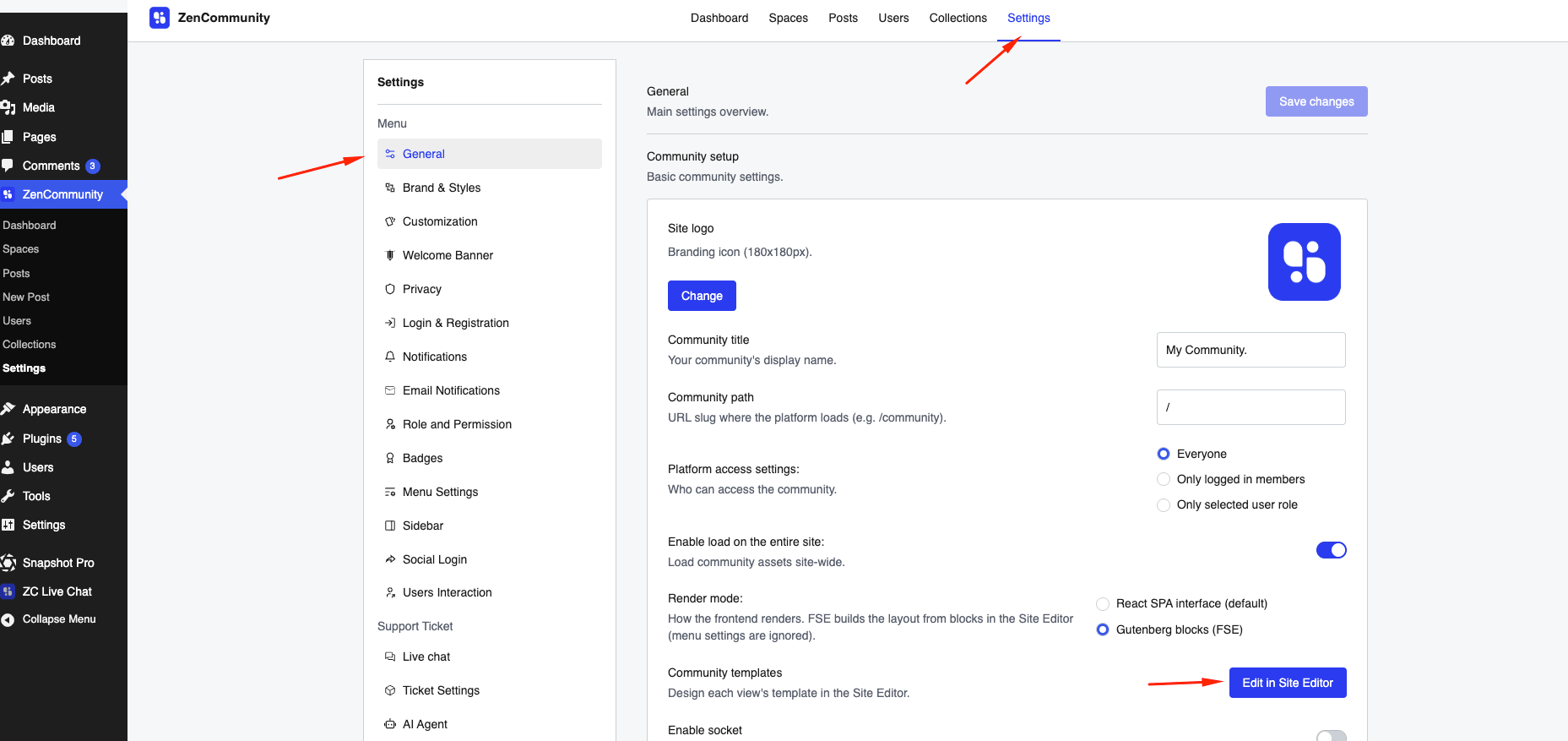This screenshot has height=741, width=1568.
Task: Click the Notifications bell icon
Action: (390, 357)
